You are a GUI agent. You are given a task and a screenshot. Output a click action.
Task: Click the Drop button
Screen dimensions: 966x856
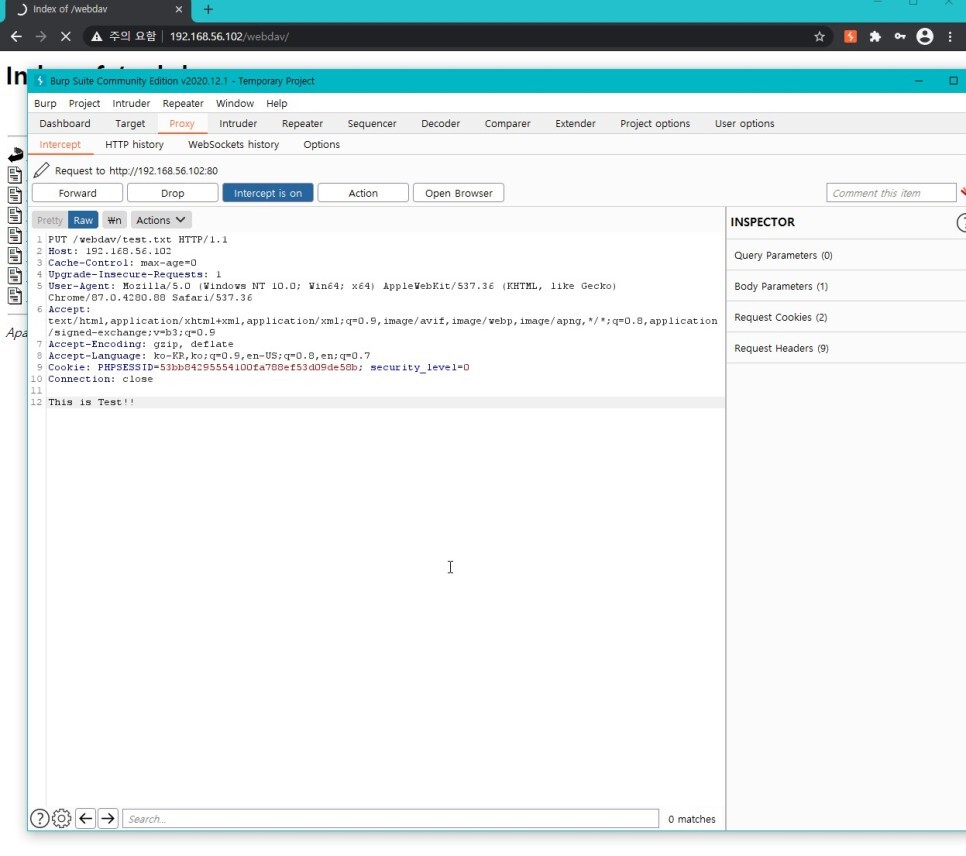[172, 193]
